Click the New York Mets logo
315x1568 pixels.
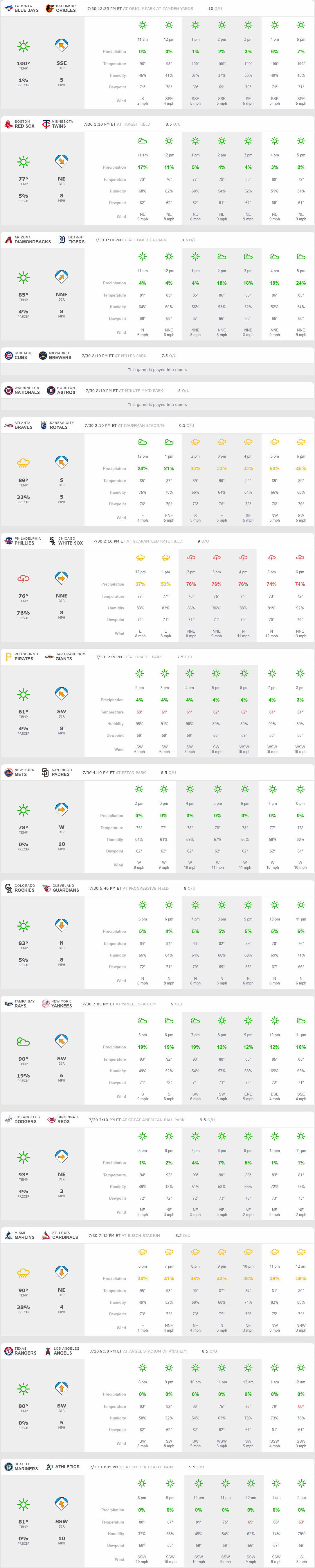[x=8, y=773]
